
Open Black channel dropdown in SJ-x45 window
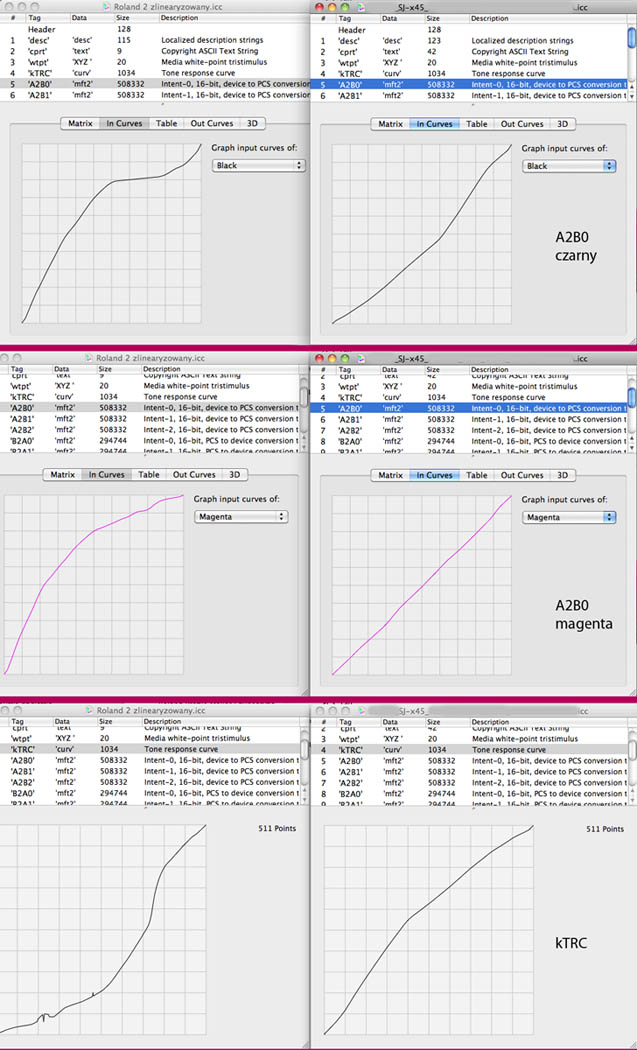[569, 165]
